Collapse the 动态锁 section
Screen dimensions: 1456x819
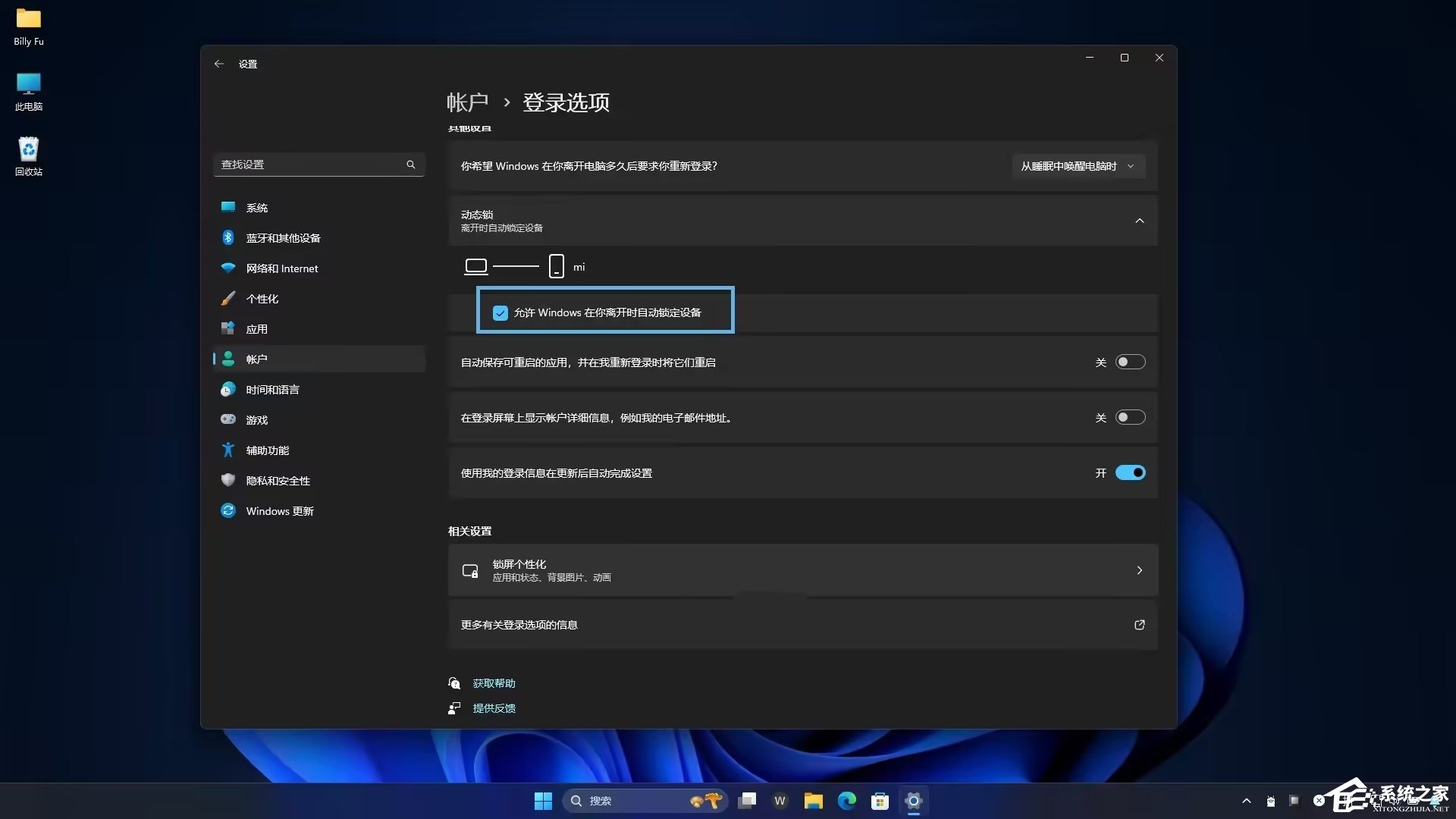pyautogui.click(x=1140, y=221)
